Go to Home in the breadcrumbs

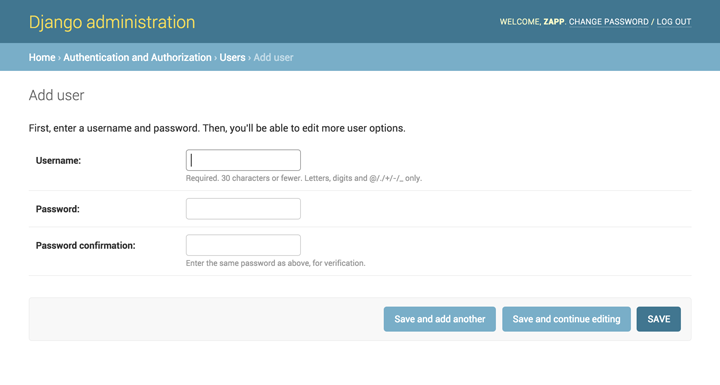42,57
